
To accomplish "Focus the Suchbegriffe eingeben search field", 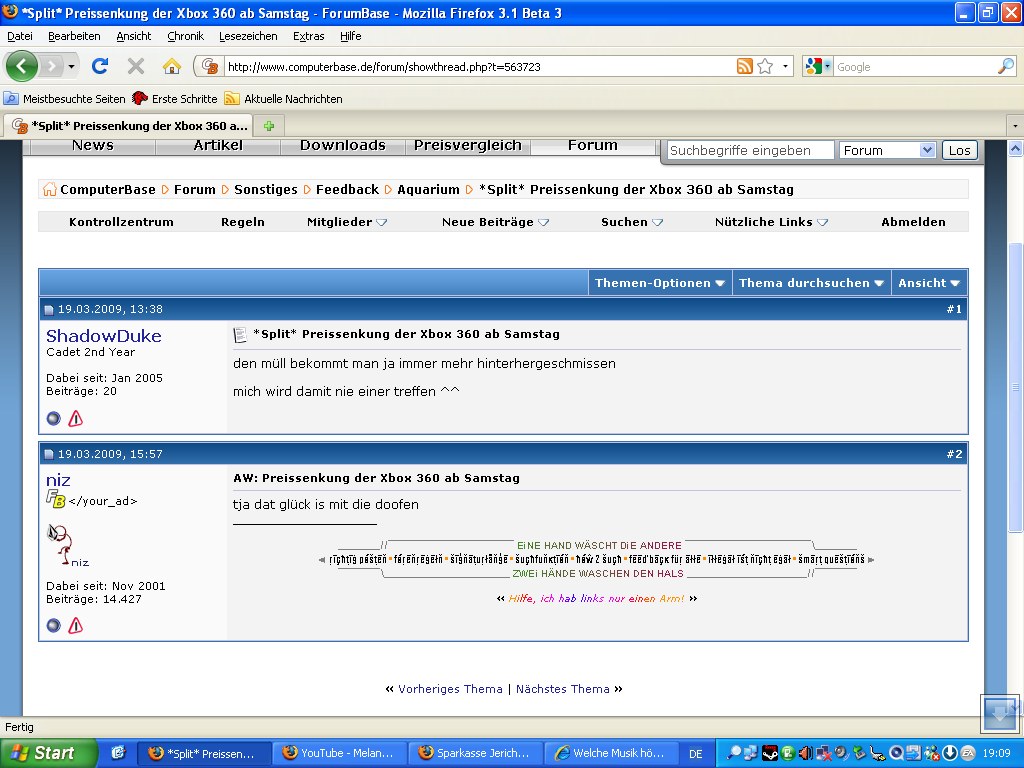I will 750,150.
